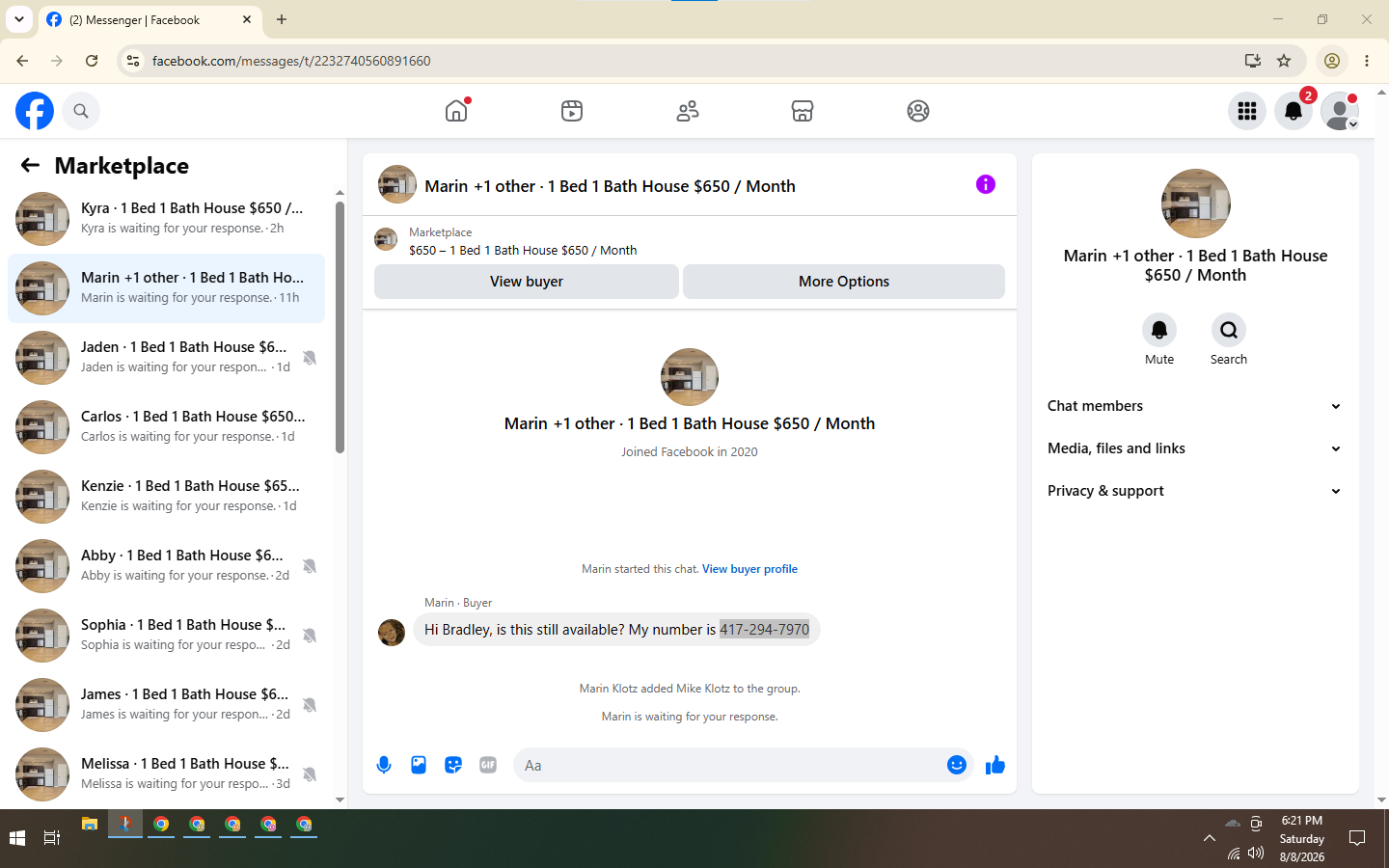Screen dimensions: 1389x868
Task: Open the Chrome profile icon in toolbar
Action: click(1332, 61)
